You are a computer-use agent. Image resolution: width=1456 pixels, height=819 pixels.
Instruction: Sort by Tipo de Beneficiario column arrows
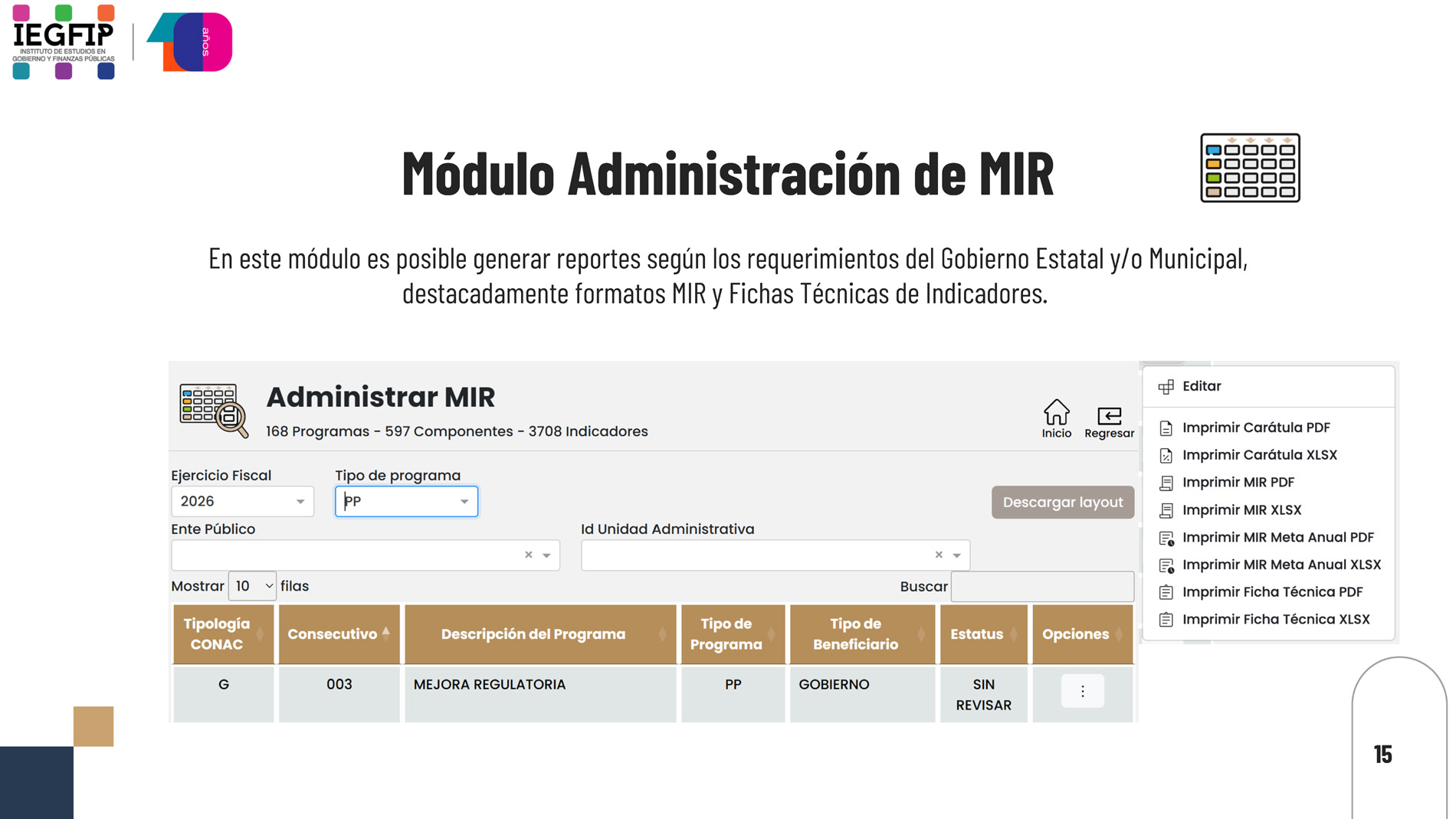pyautogui.click(x=921, y=634)
